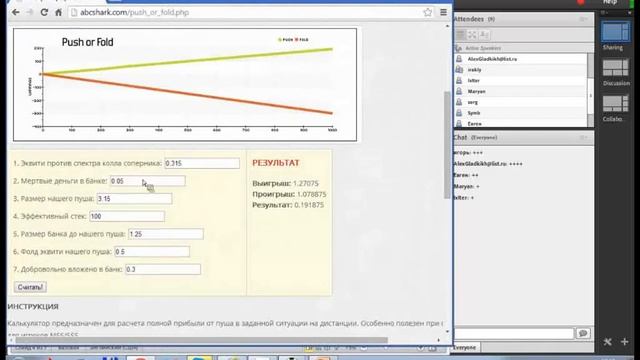The height and width of the screenshot is (360, 640).
Task: Select the attendee status view icon
Action: point(484,35)
